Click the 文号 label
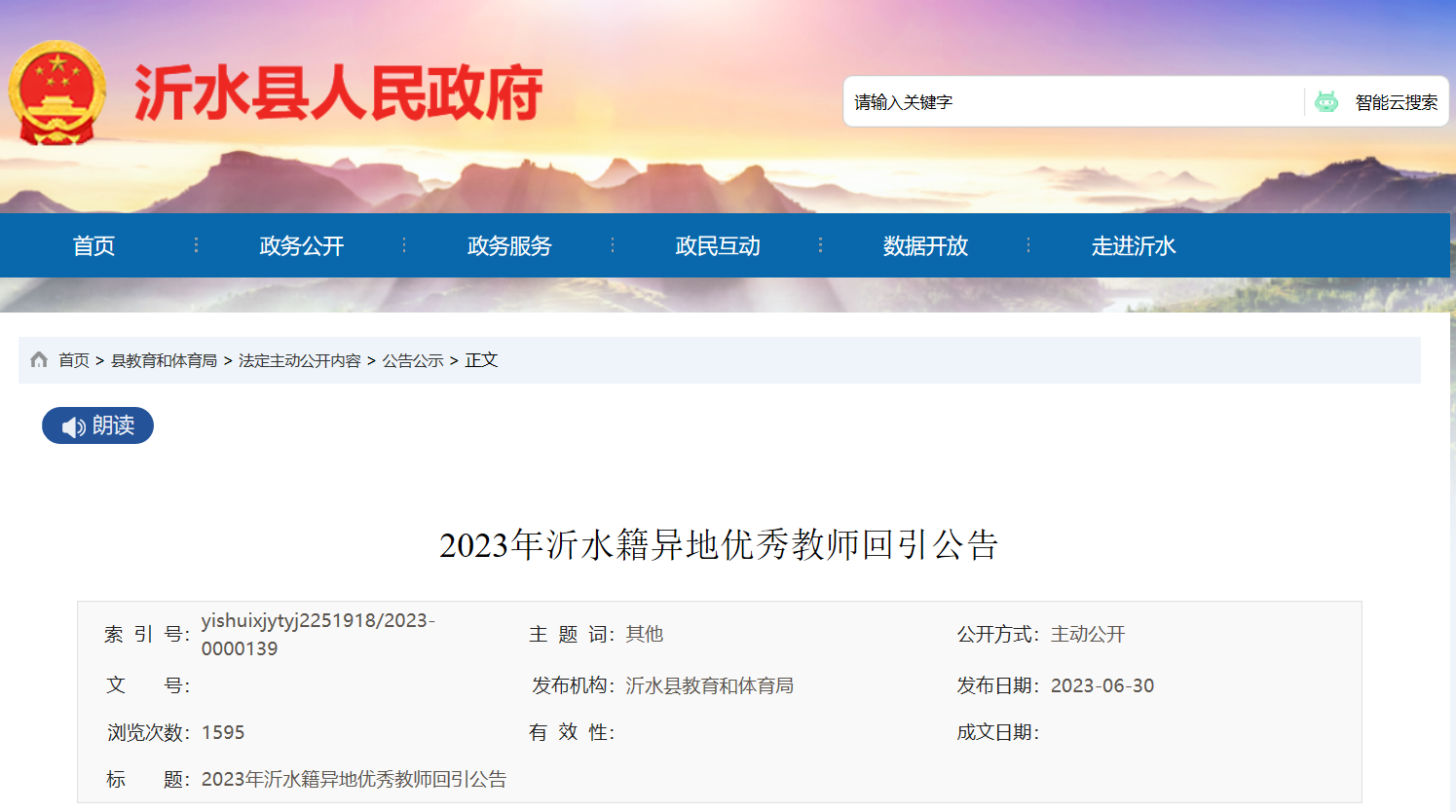 point(148,685)
